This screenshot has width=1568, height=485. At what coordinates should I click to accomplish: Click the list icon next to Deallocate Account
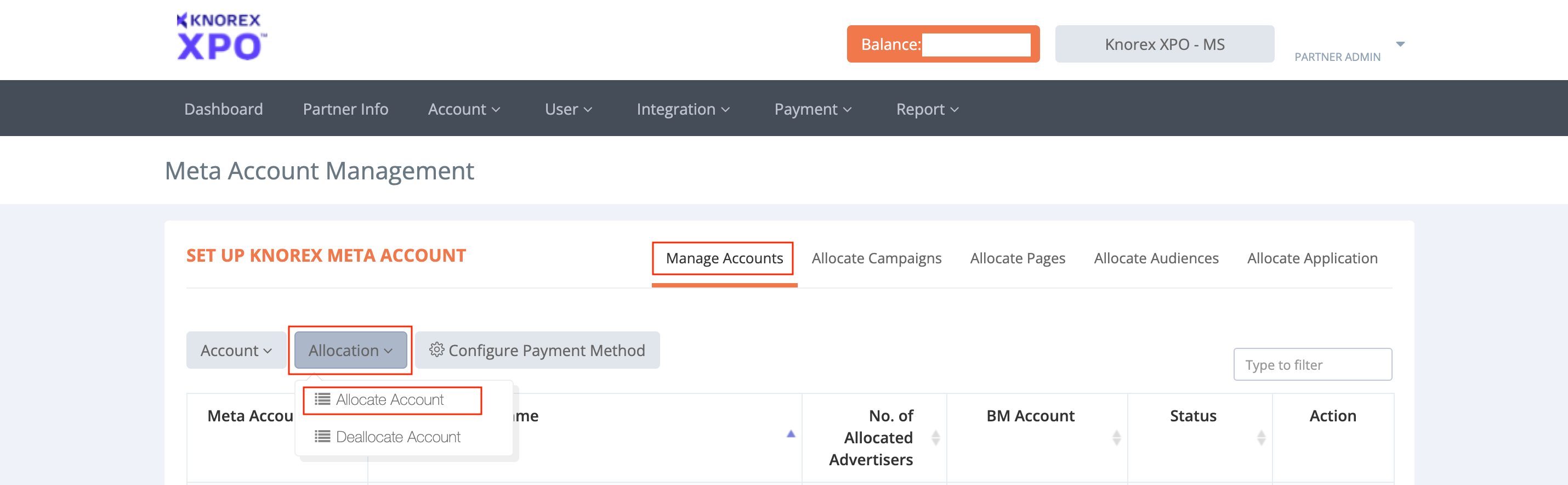[x=322, y=436]
